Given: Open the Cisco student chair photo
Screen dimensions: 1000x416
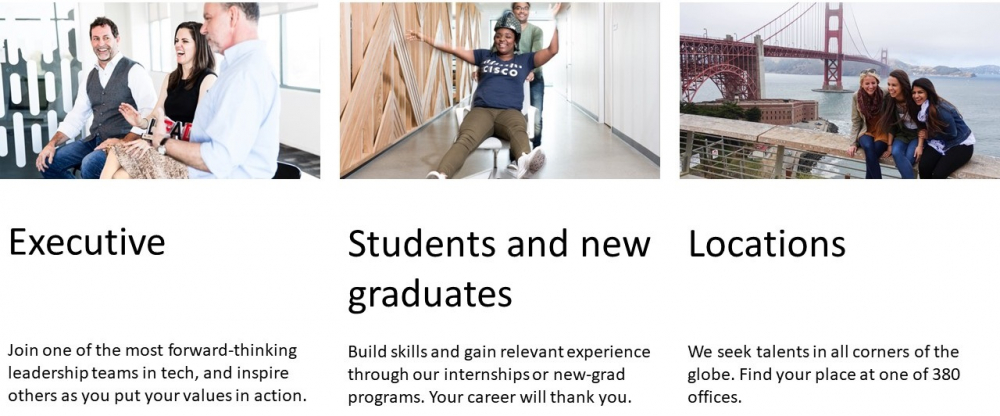Looking at the screenshot, I should pyautogui.click(x=499, y=90).
